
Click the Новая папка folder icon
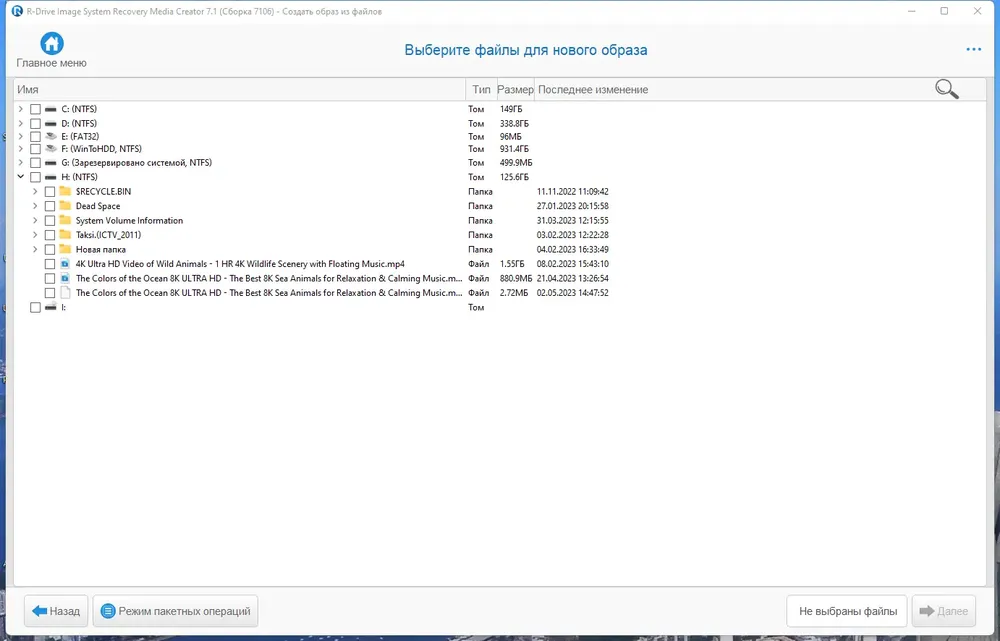click(x=65, y=249)
